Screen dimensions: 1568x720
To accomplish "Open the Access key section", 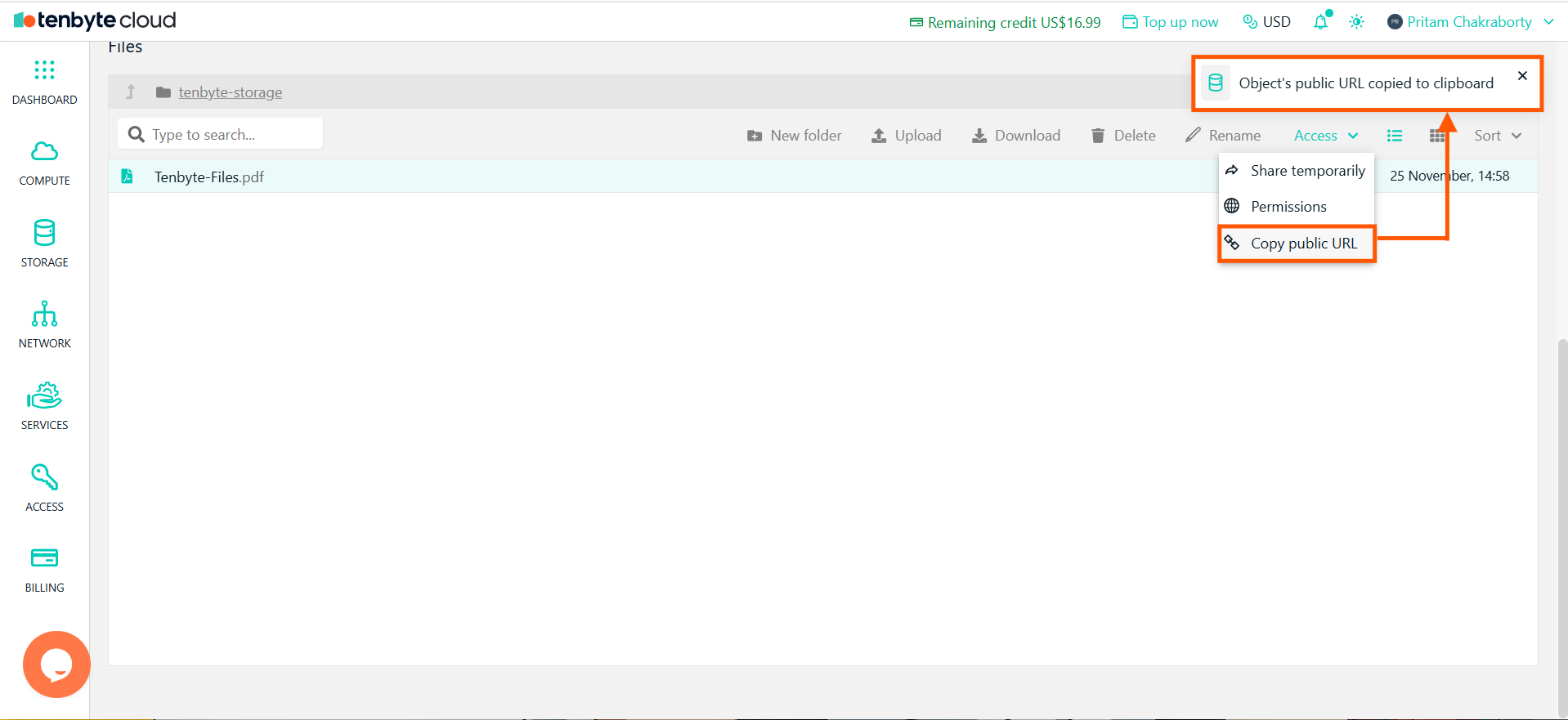I will pos(44,488).
